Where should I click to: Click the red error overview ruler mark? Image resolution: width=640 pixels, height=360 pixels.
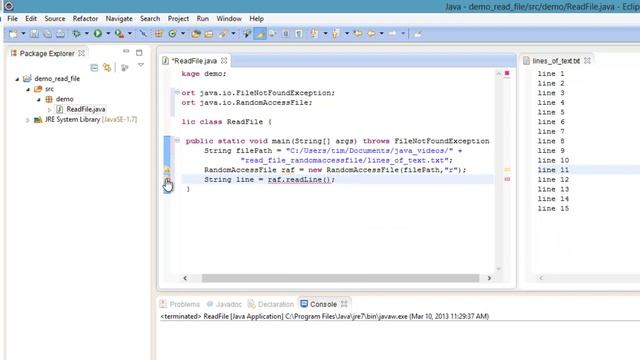coord(507,179)
